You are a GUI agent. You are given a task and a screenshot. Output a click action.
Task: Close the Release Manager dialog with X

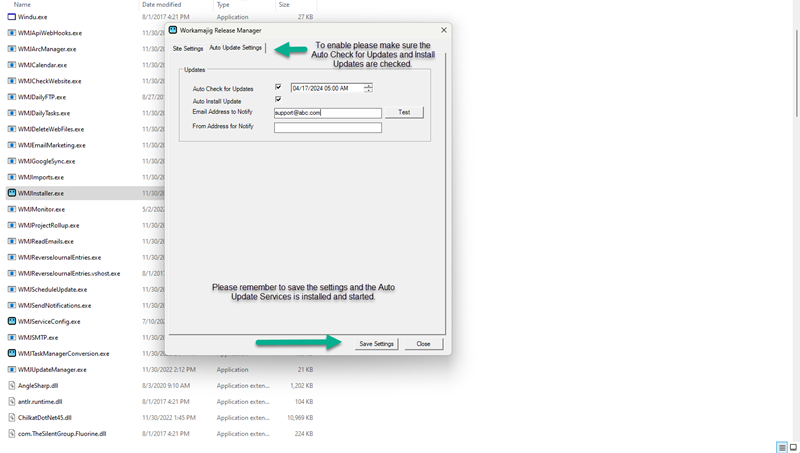(444, 30)
